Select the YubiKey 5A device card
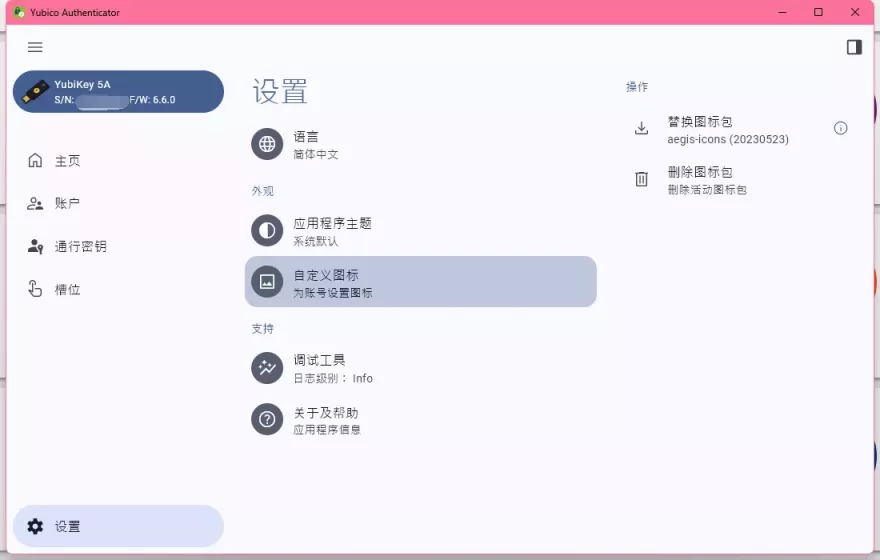 [x=118, y=92]
